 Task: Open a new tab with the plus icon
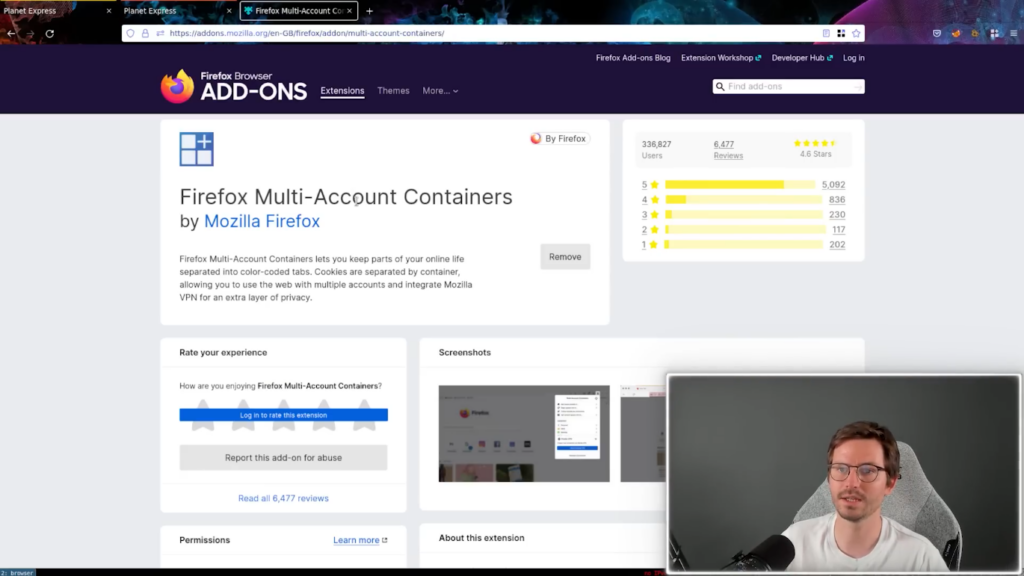(370, 11)
